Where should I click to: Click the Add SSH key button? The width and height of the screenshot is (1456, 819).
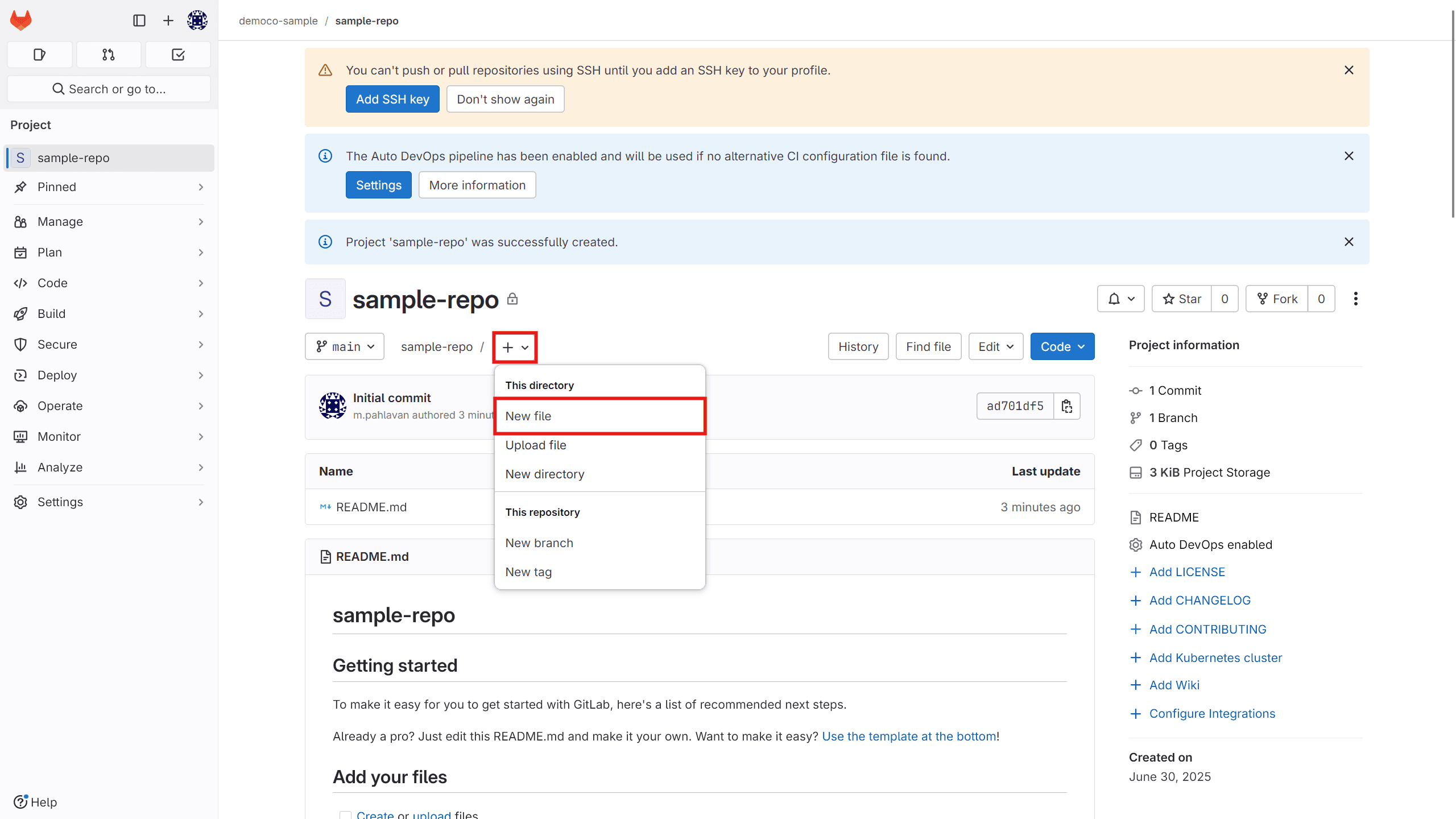[x=392, y=99]
